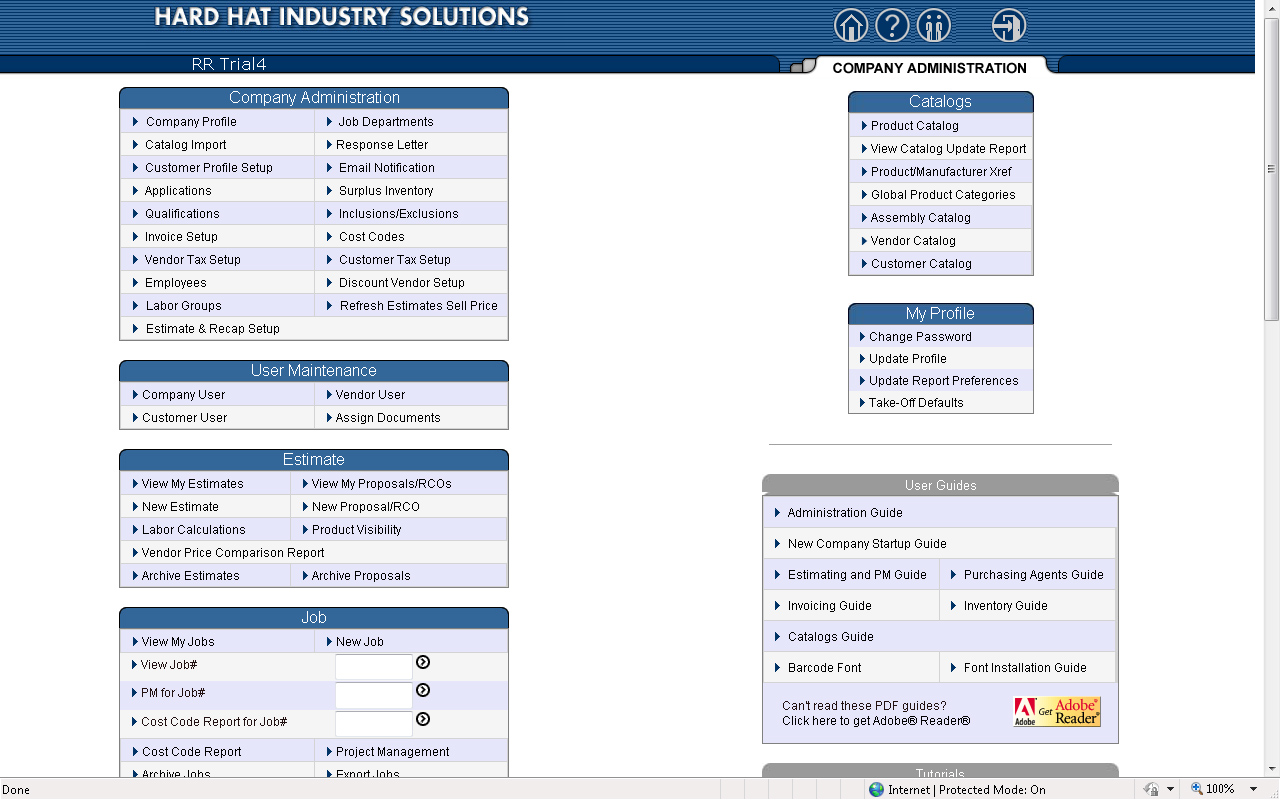Click the Home icon in header
1280x800 pixels.
click(851, 25)
